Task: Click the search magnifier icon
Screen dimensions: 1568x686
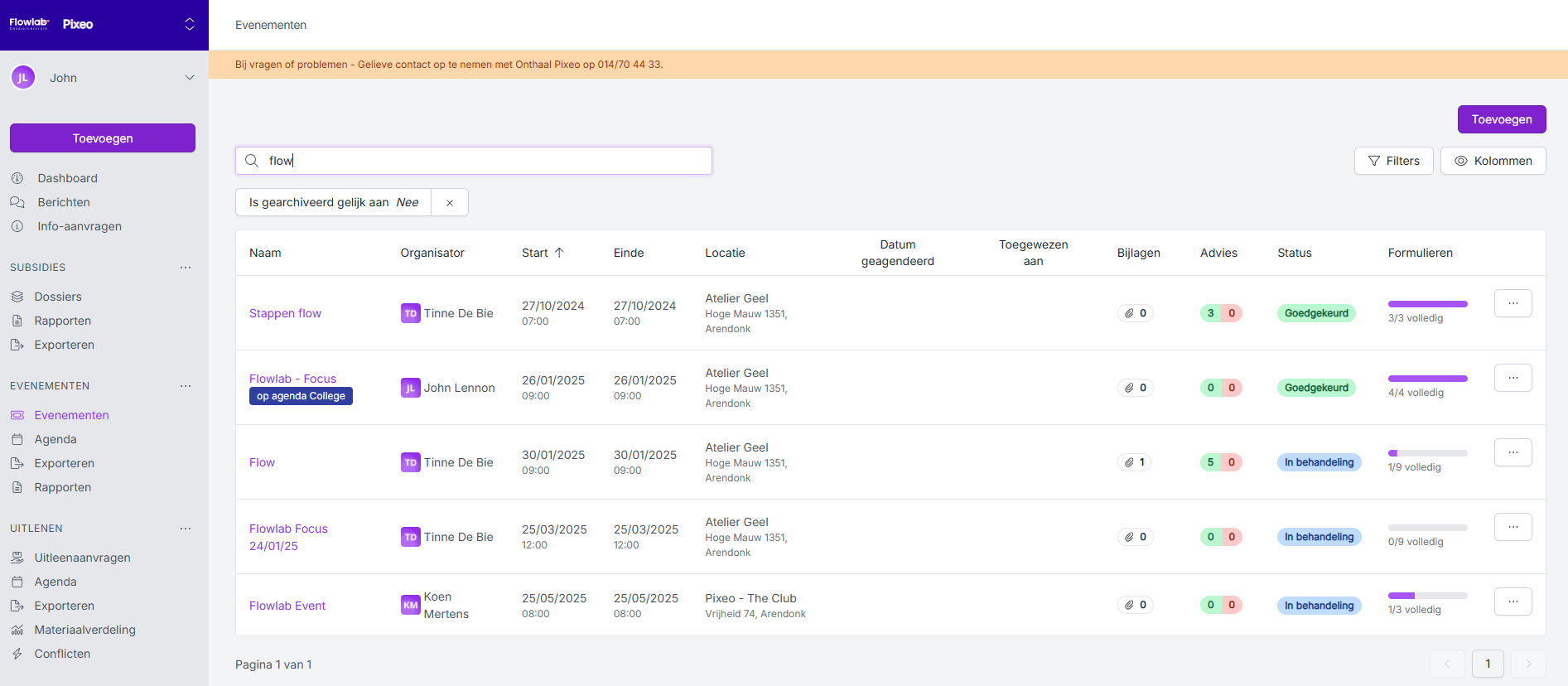Action: point(252,161)
